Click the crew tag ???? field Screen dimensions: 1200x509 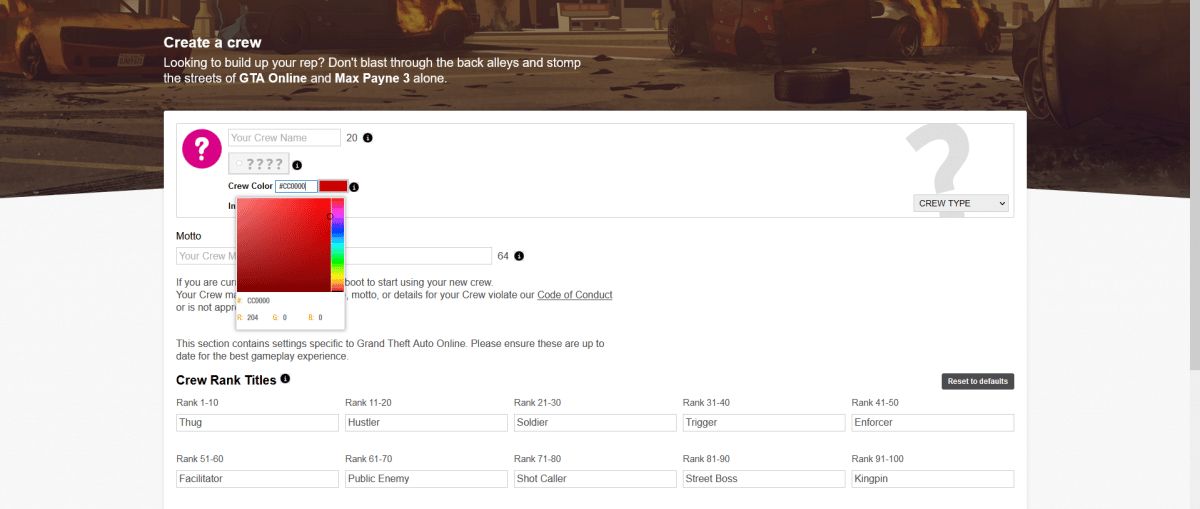[258, 164]
